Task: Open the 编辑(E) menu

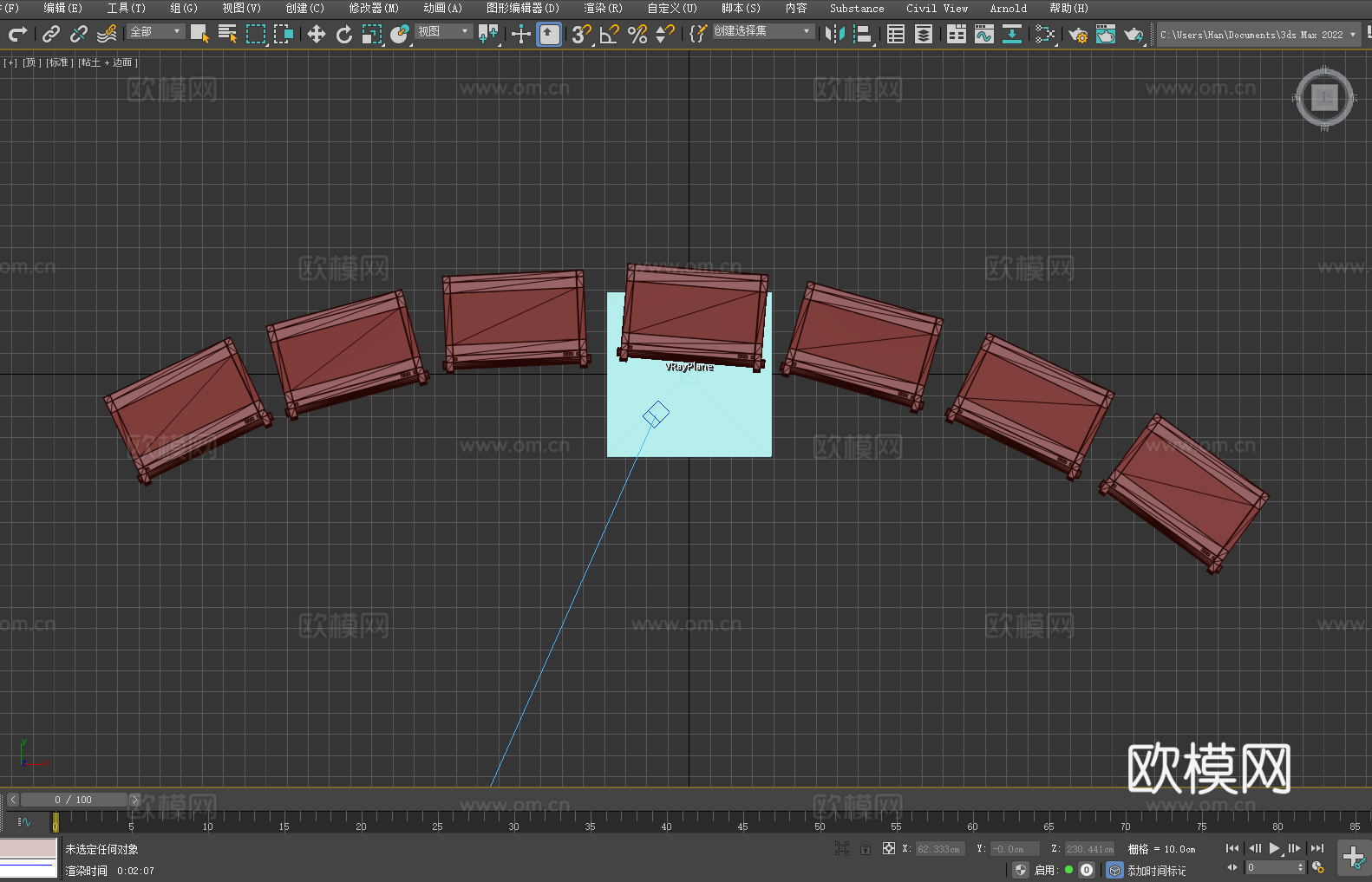Action: [x=62, y=8]
